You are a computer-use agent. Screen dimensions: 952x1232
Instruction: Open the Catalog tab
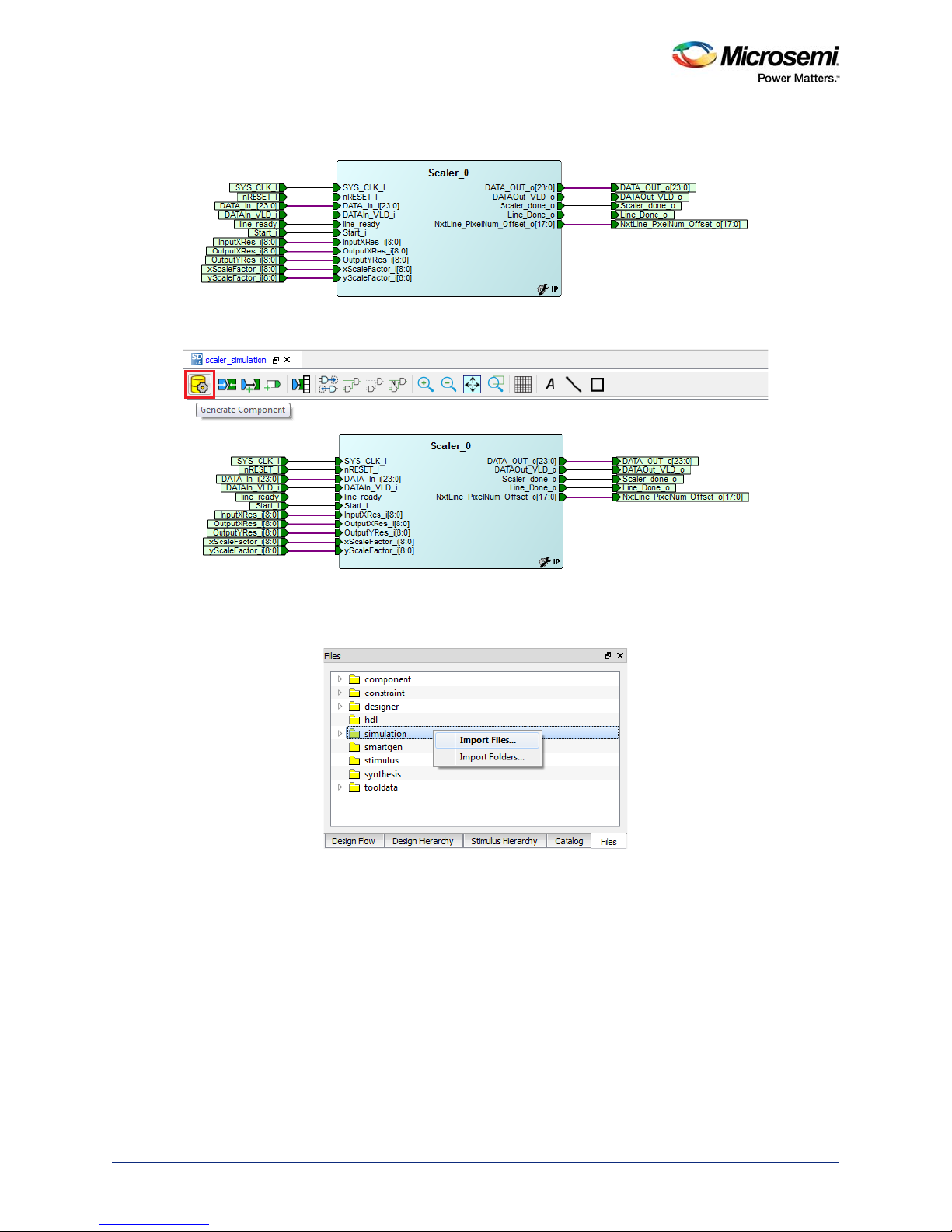[x=569, y=841]
